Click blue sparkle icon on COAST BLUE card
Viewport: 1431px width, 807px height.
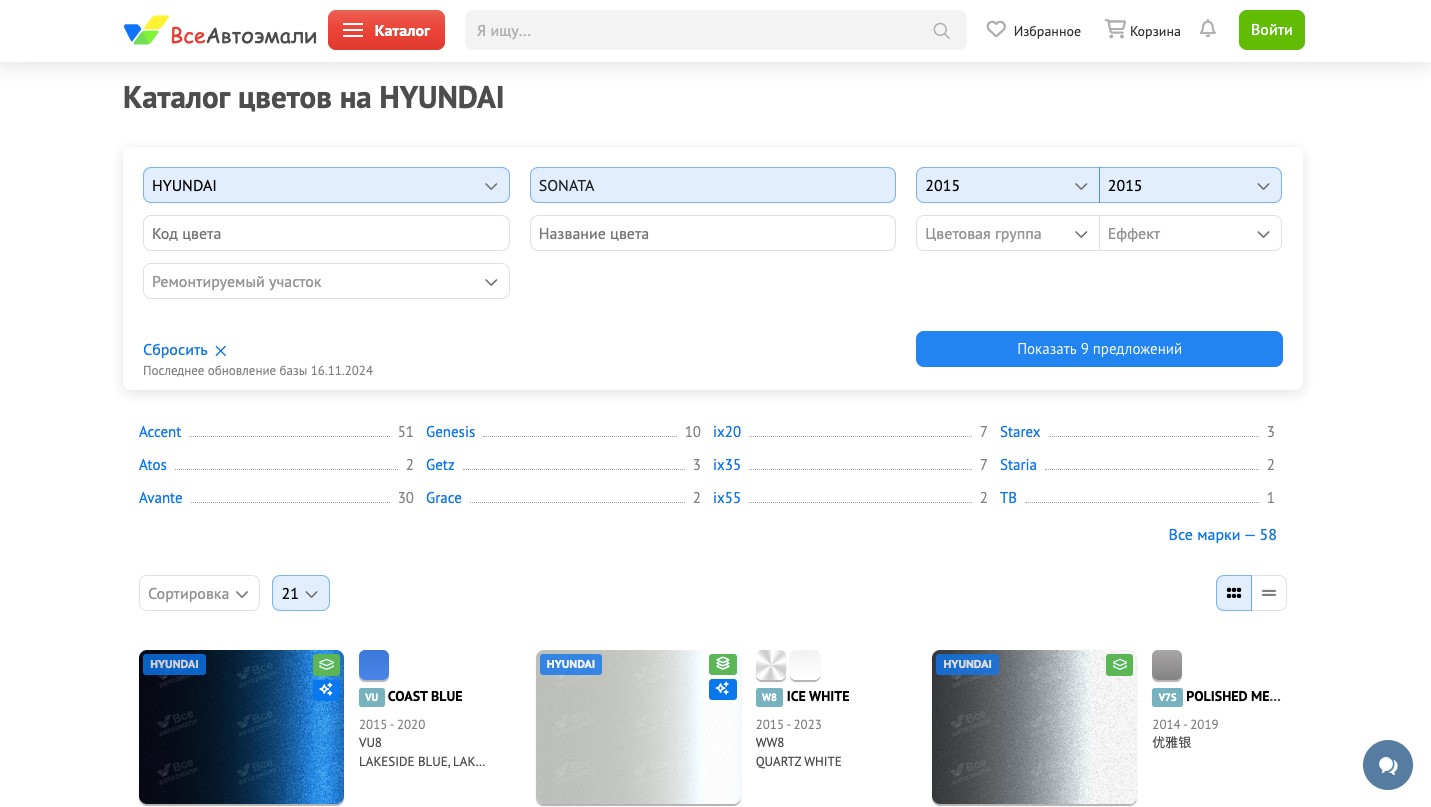click(x=326, y=689)
